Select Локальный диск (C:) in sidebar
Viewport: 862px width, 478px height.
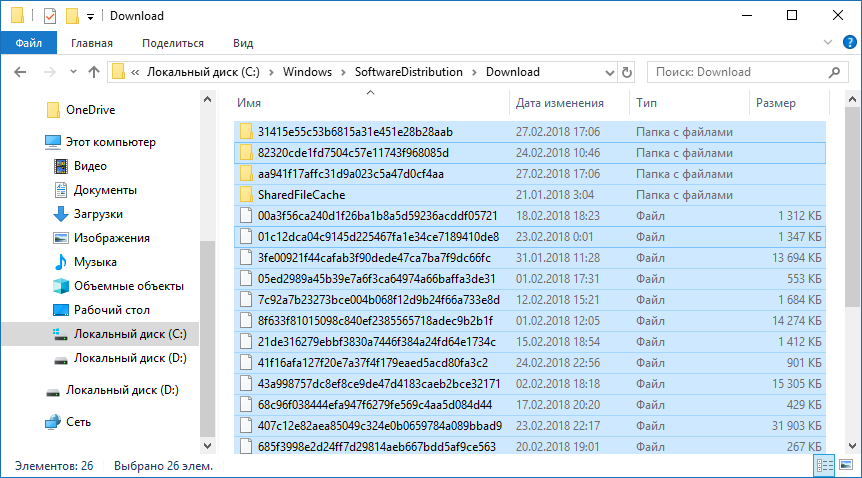pyautogui.click(x=100, y=334)
